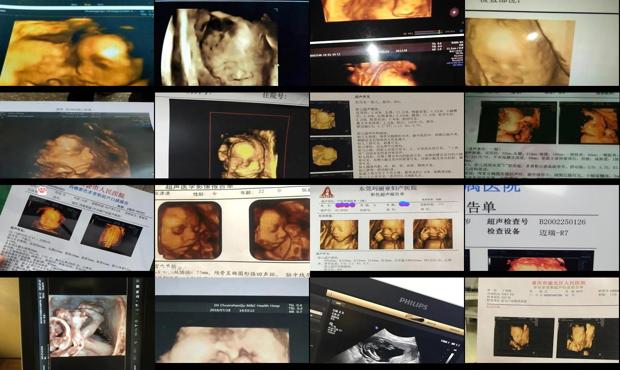620x370 pixels.
Task: Select the report with two stacked scans left
Action: click(387, 136)
